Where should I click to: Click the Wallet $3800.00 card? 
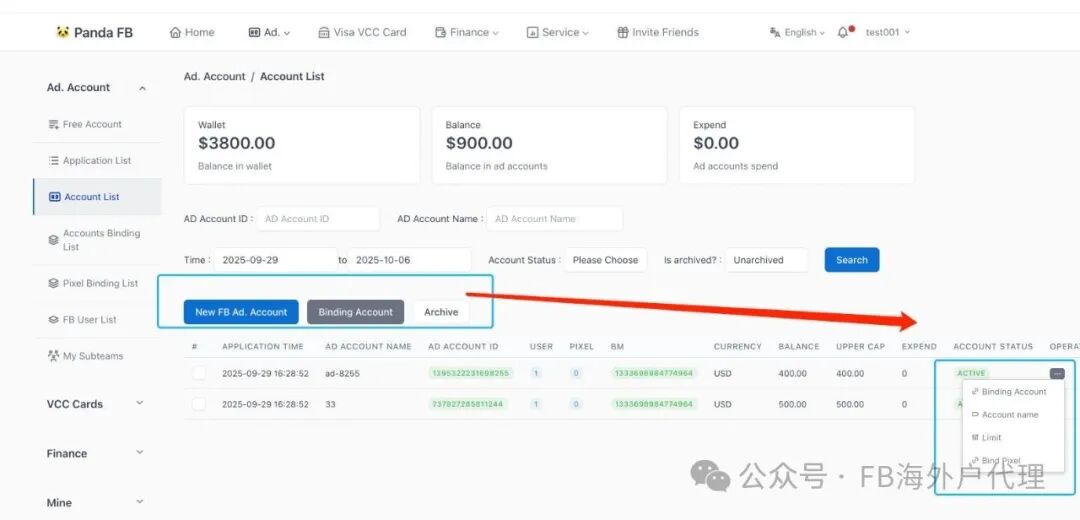click(302, 145)
